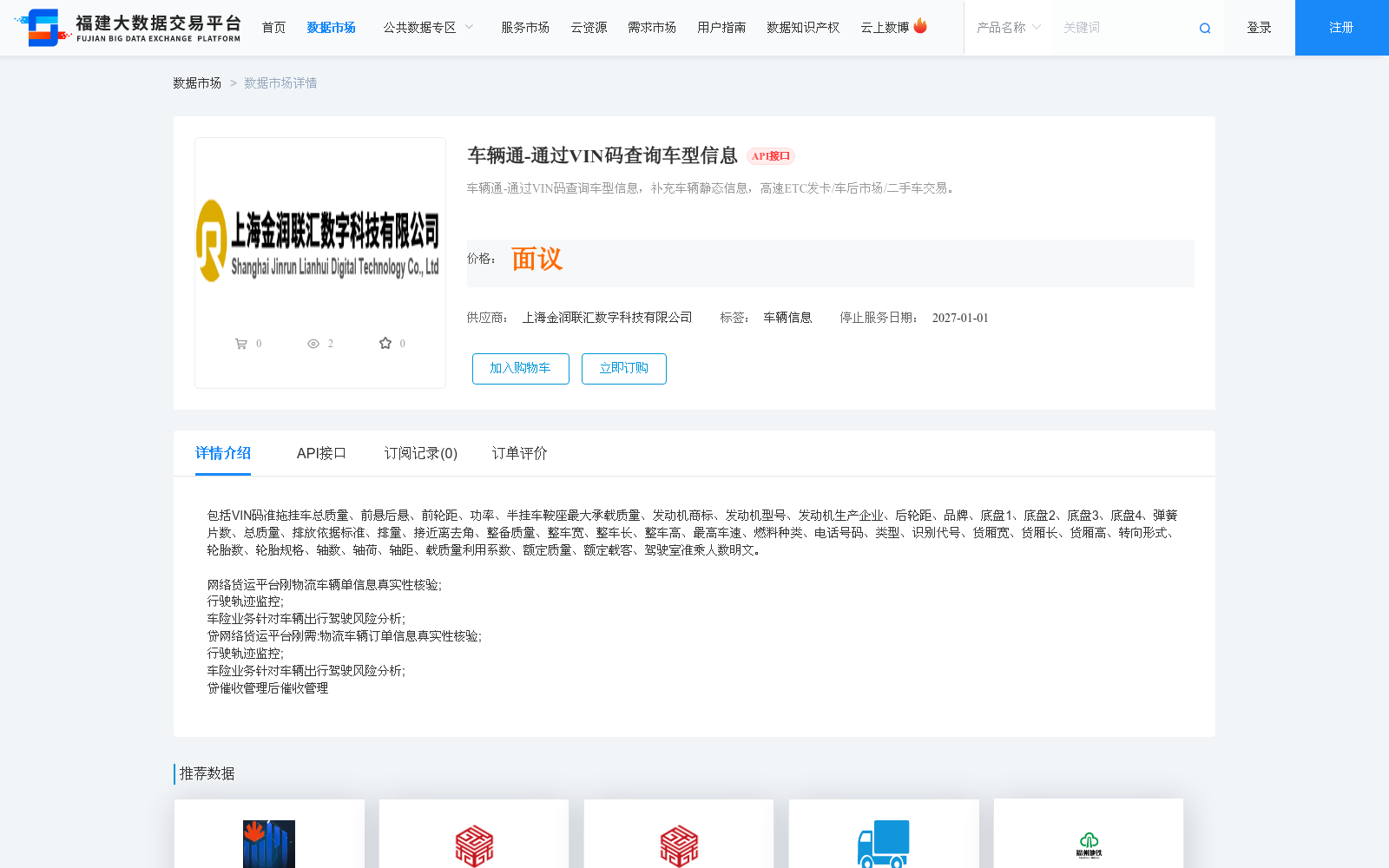Open 用户指南 navigation item
The image size is (1389, 868).
[x=721, y=28]
